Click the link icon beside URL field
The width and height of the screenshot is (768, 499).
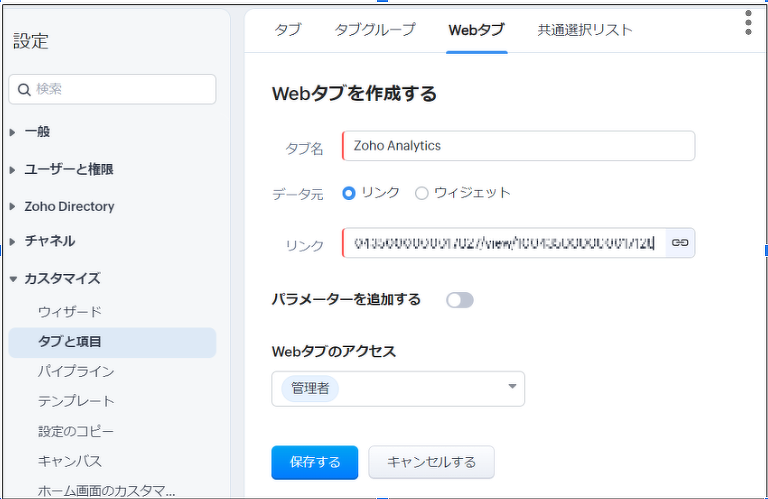pyautogui.click(x=680, y=243)
